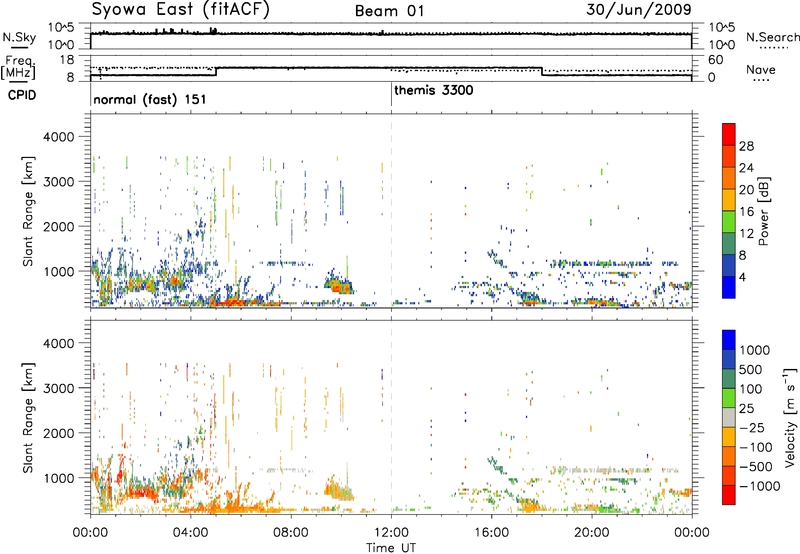Click the '18' tick on the frequency axis

point(67,60)
